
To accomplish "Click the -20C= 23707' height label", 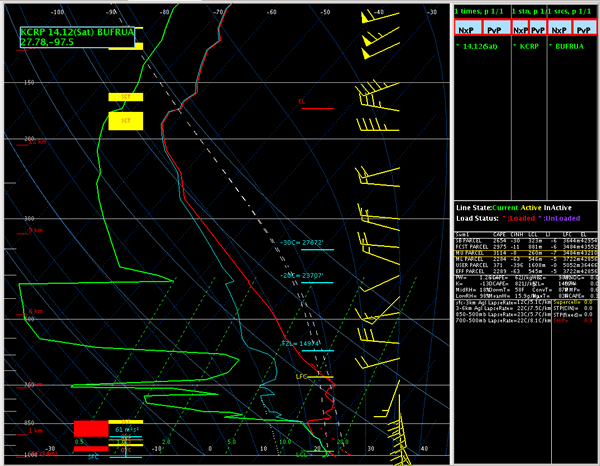I will [302, 275].
